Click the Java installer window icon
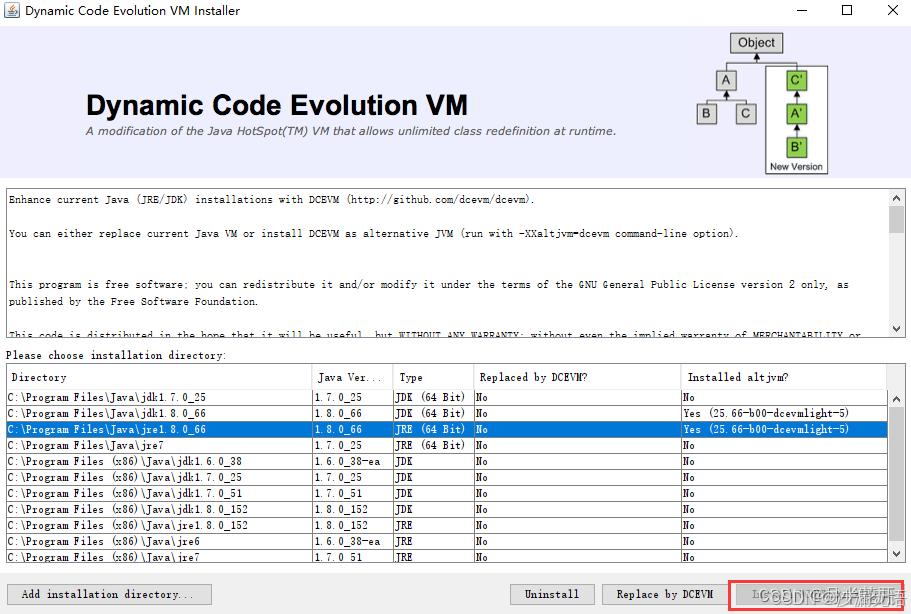Viewport: 911px width, 614px height. pyautogui.click(x=12, y=10)
